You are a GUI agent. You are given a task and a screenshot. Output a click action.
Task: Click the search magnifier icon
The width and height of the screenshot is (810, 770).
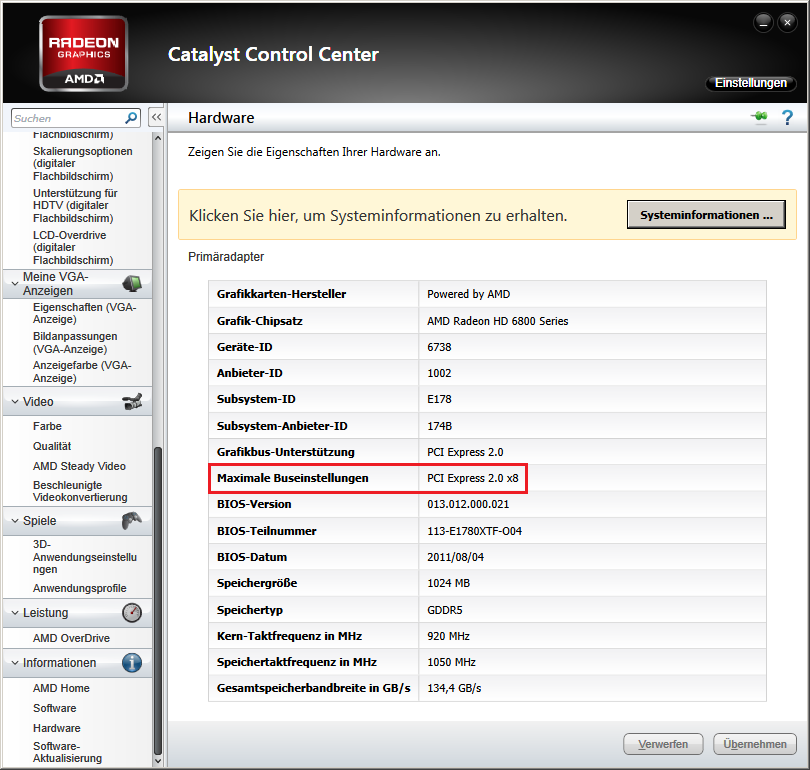coord(131,118)
